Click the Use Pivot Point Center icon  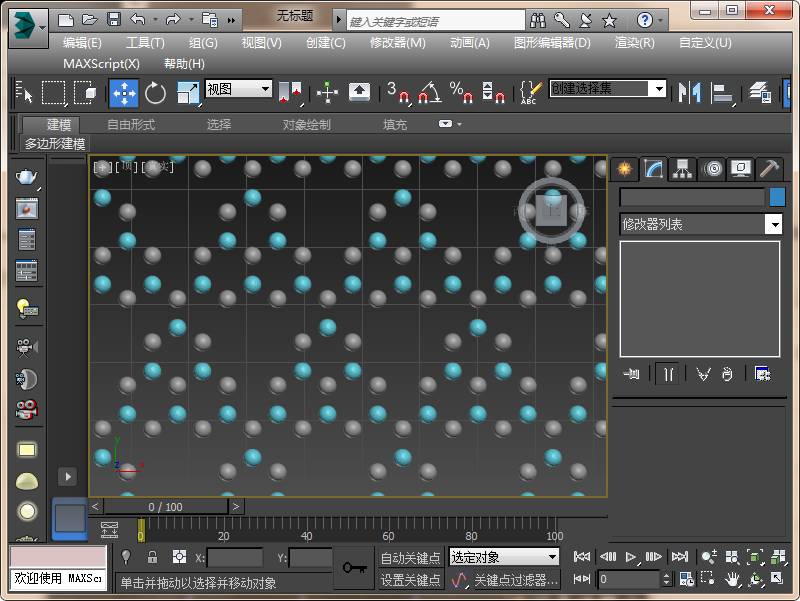tap(290, 93)
